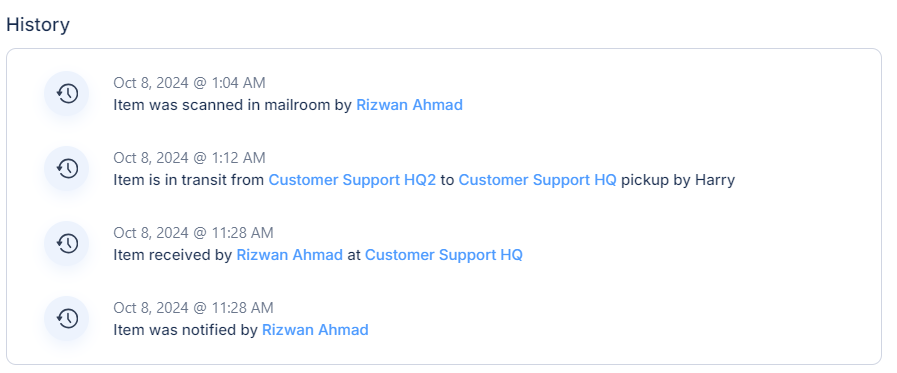Open the Customer Support HQ2 link
Viewport: 897px width, 373px height.
352,180
